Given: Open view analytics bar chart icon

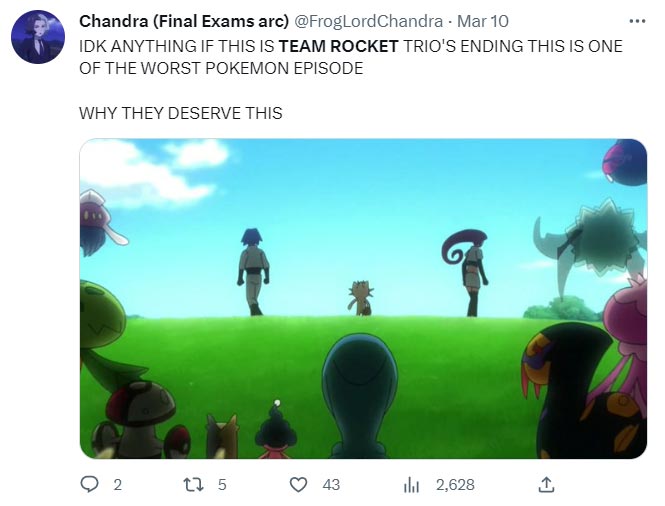Looking at the screenshot, I should coord(411,485).
